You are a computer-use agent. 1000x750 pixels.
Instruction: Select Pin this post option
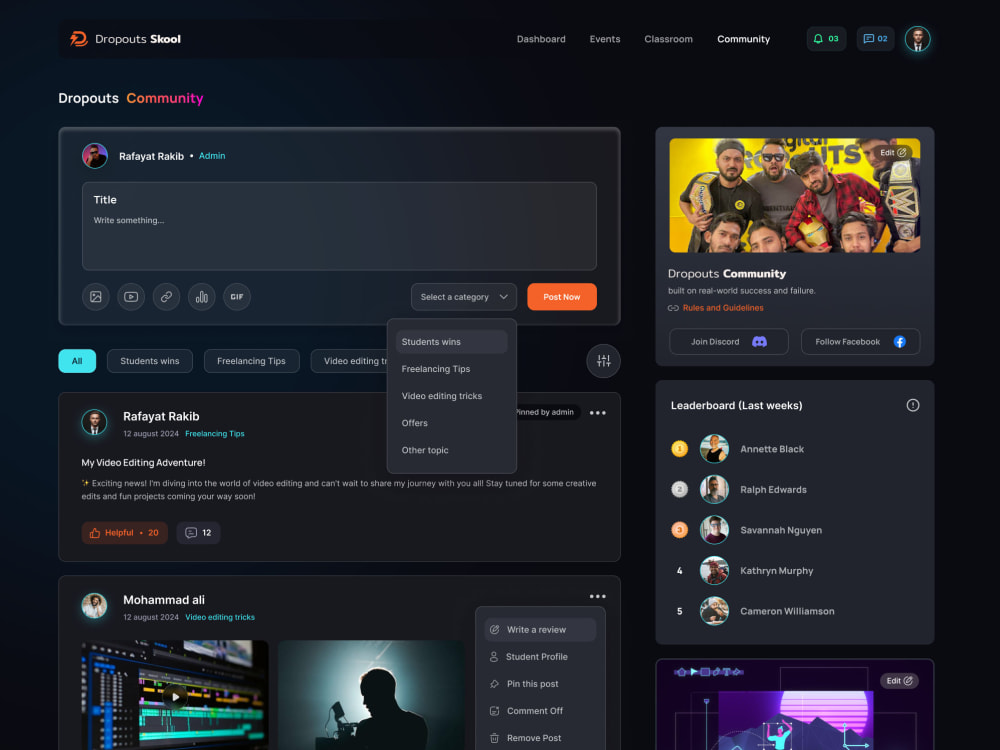click(540, 684)
